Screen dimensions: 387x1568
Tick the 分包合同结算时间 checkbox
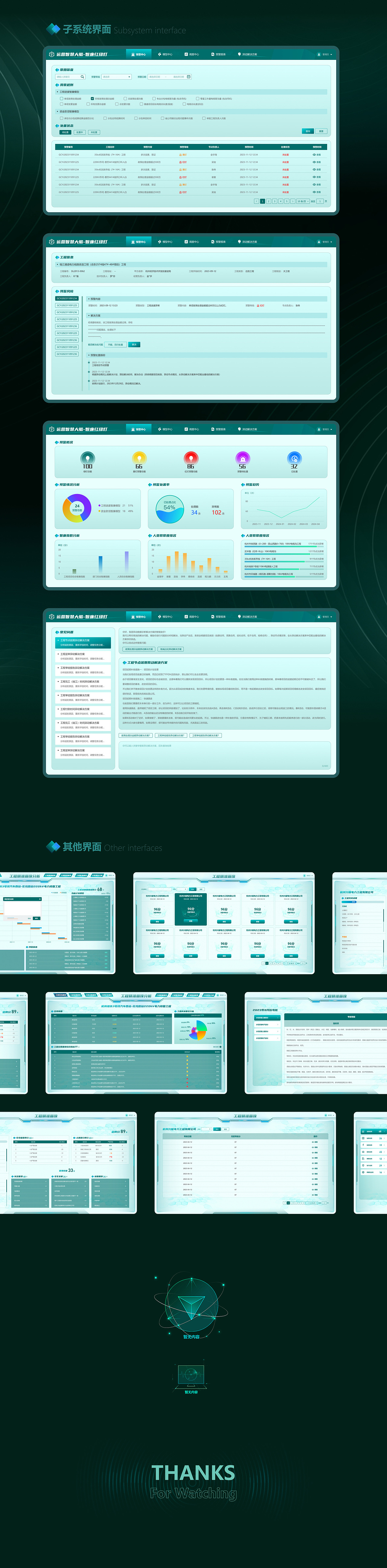(105, 118)
